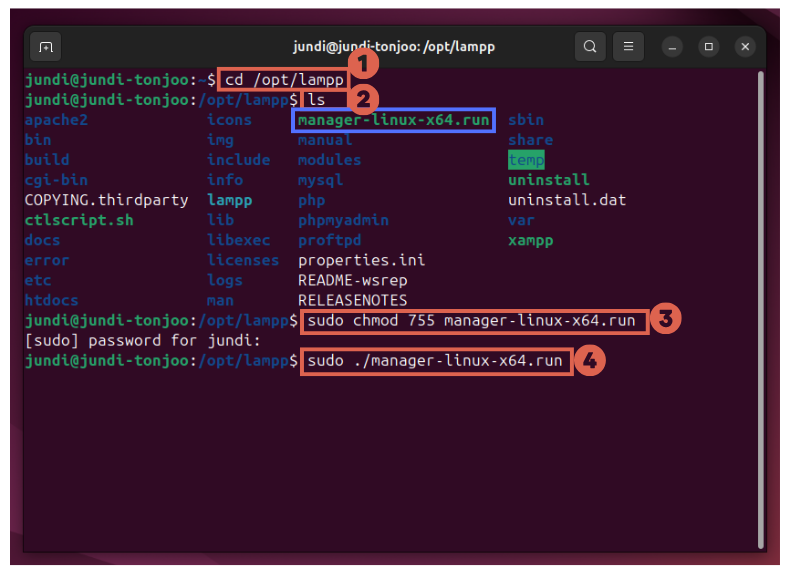Click the red step 4 badge
The height and width of the screenshot is (573, 787).
[591, 360]
